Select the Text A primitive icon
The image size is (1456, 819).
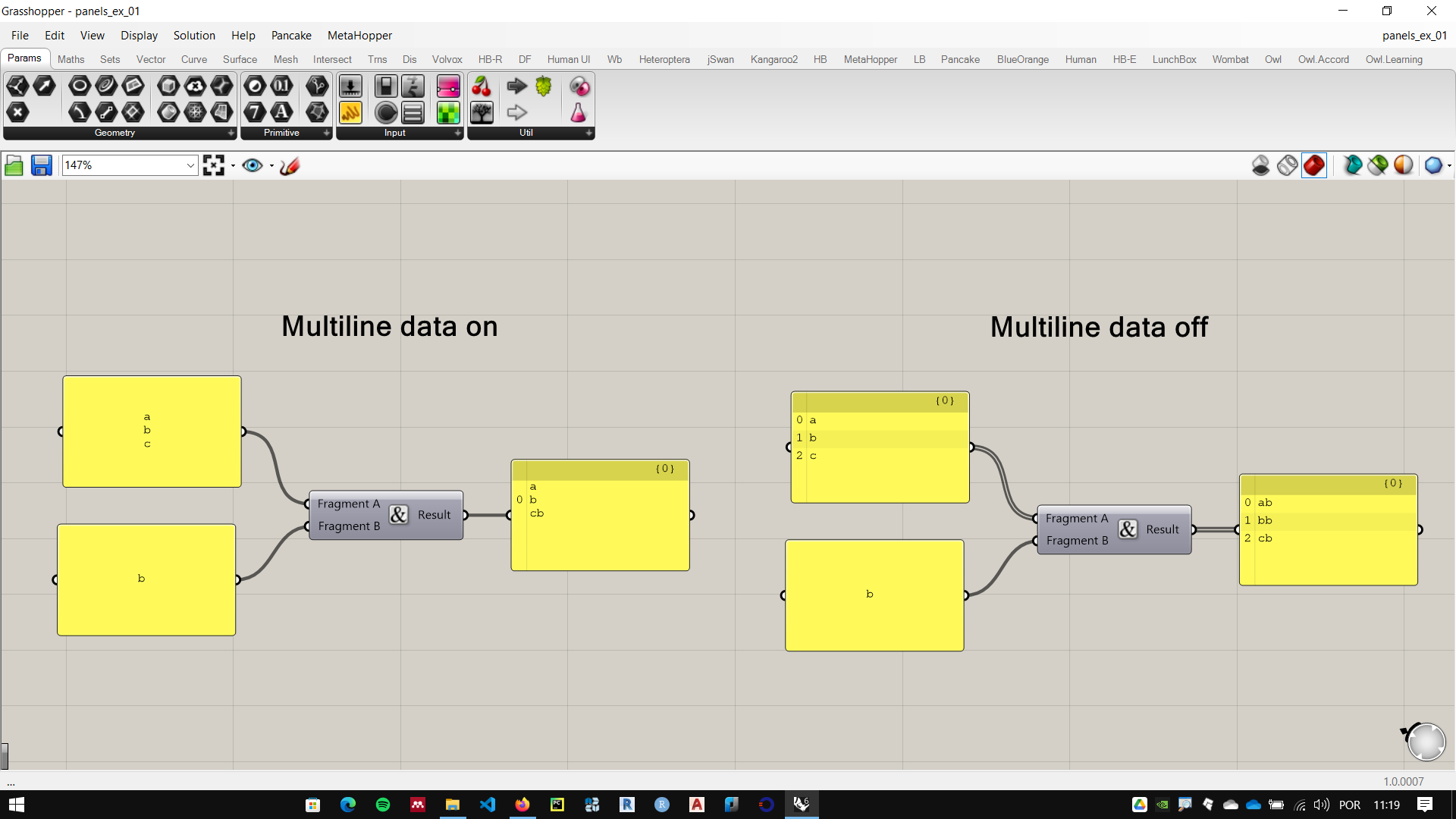click(x=281, y=112)
